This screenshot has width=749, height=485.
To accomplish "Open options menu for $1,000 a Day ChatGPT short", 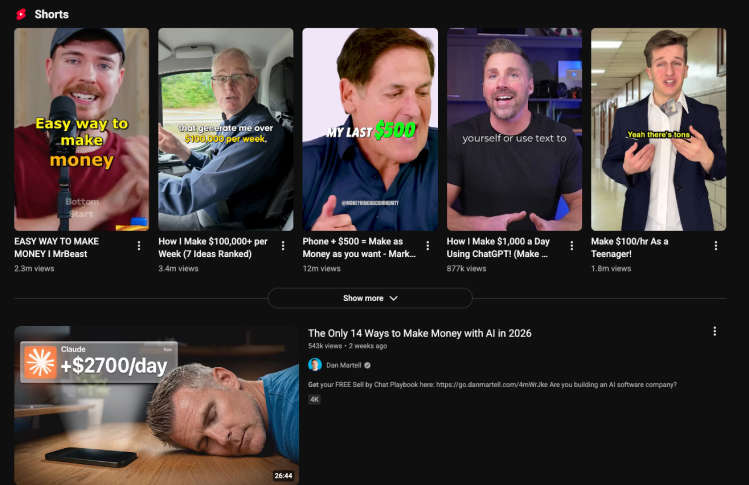I will tap(572, 246).
